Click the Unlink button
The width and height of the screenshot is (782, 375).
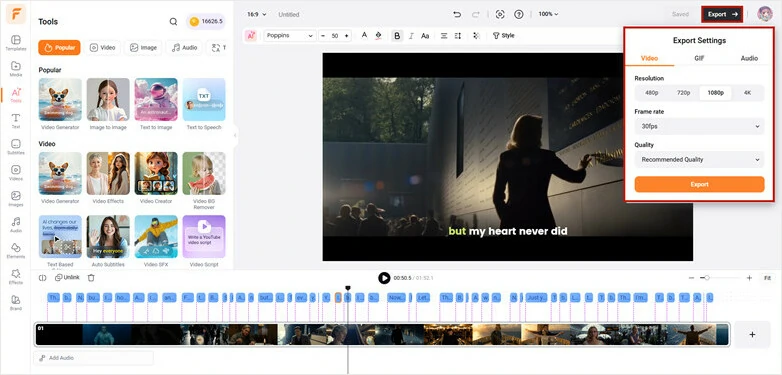pyautogui.click(x=67, y=278)
